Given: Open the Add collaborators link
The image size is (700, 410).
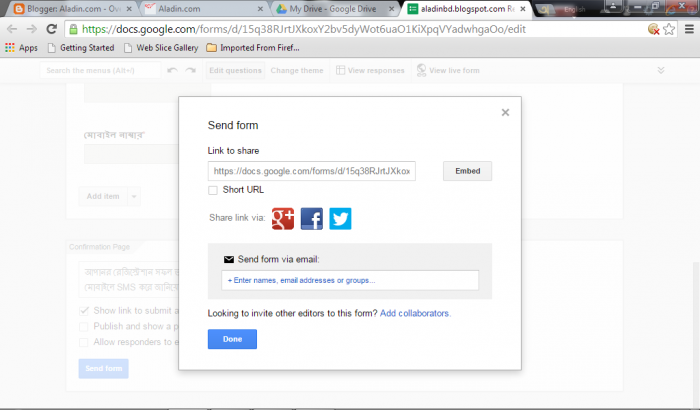Looking at the screenshot, I should point(415,314).
